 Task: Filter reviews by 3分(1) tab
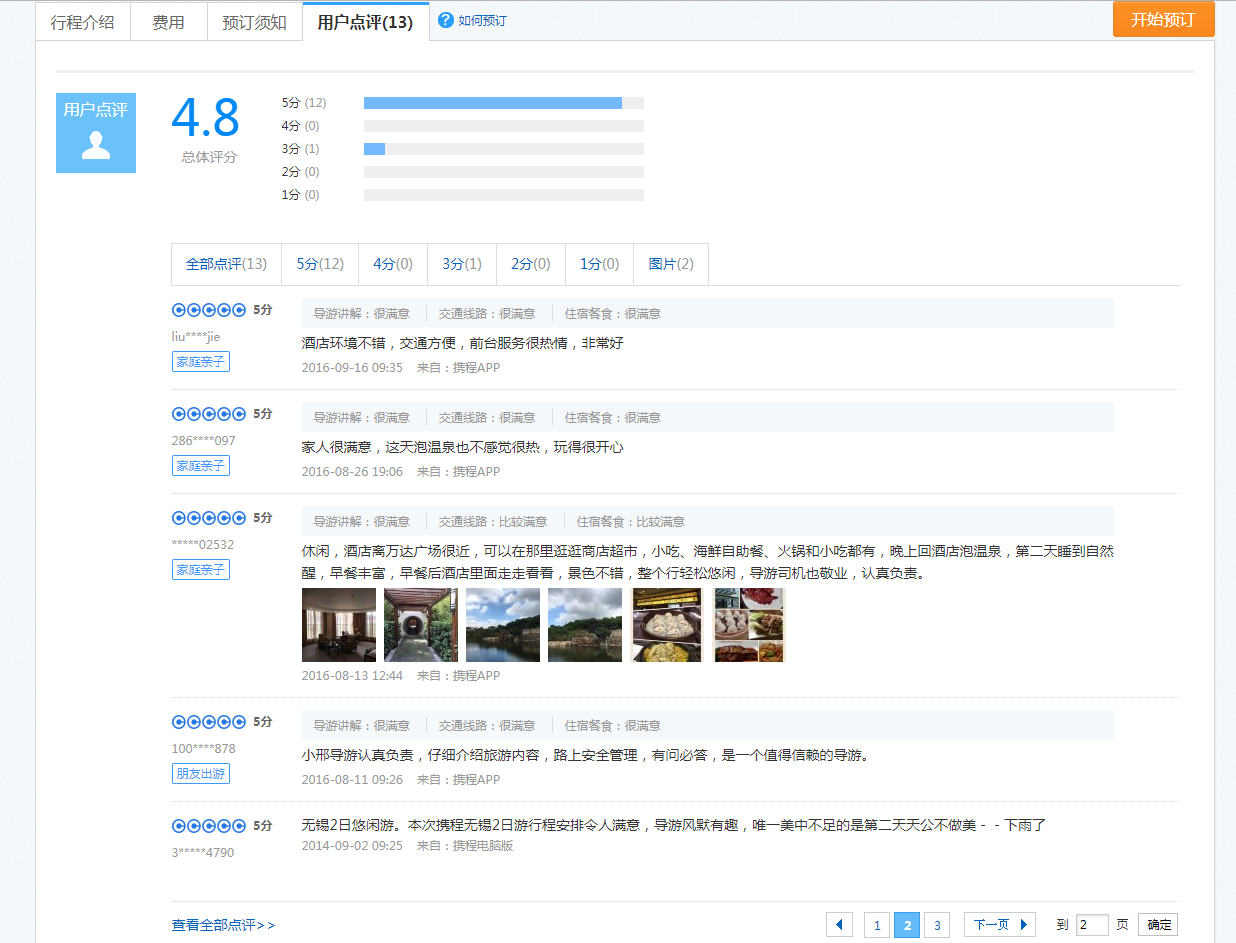462,264
